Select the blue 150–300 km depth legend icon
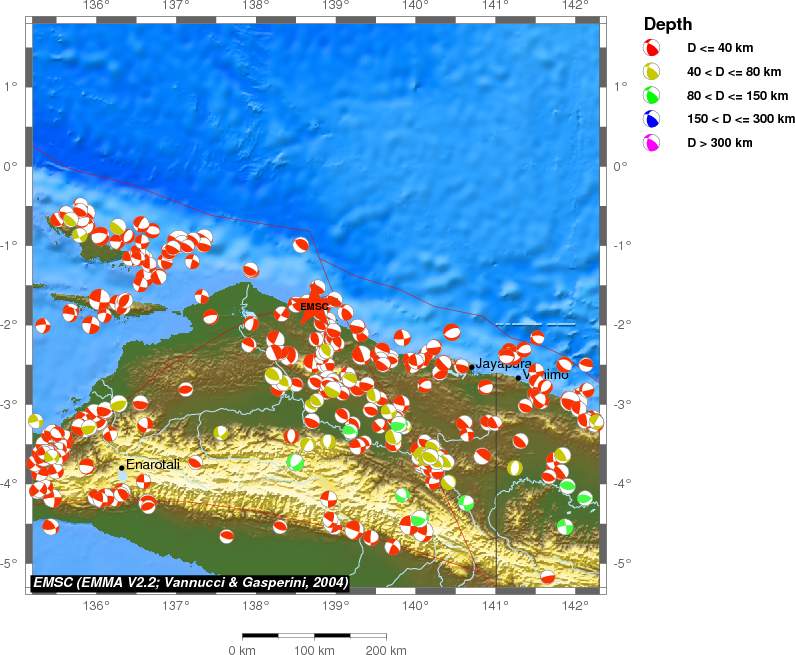Image resolution: width=795 pixels, height=655 pixels. pyautogui.click(x=652, y=120)
